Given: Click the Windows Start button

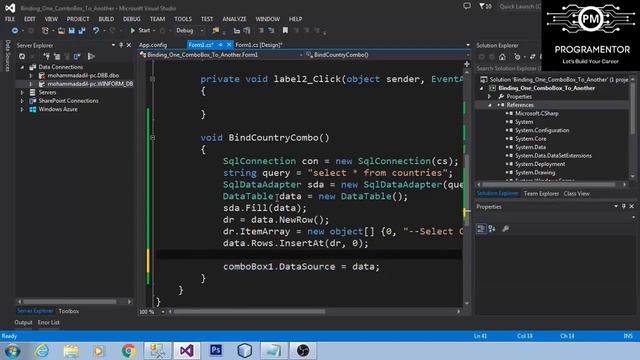Looking at the screenshot, I should (x=12, y=351).
